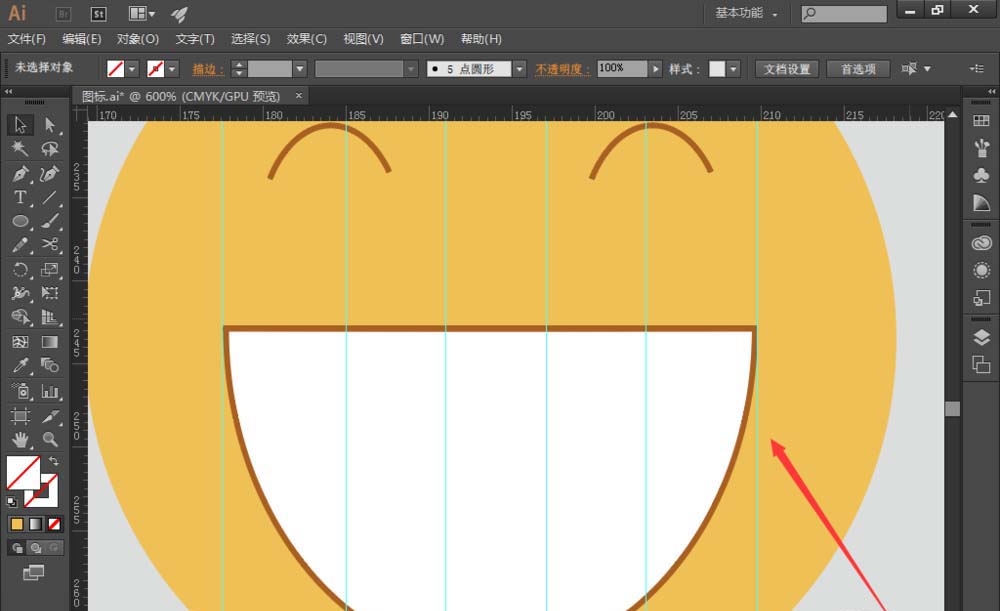Image resolution: width=1000 pixels, height=611 pixels.
Task: Select the Direct Selection tool
Action: (x=50, y=124)
